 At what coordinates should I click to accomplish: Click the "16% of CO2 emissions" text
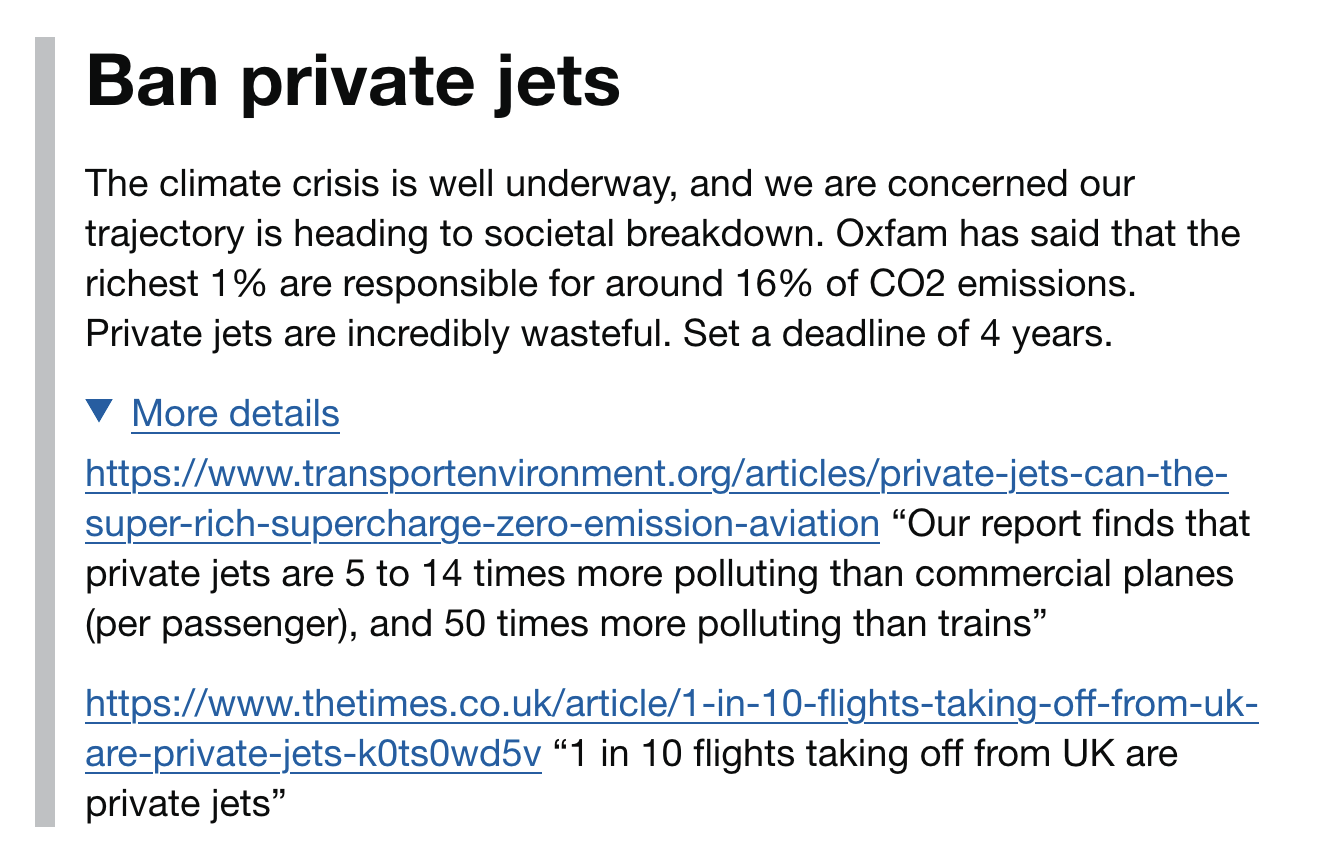coord(952,284)
